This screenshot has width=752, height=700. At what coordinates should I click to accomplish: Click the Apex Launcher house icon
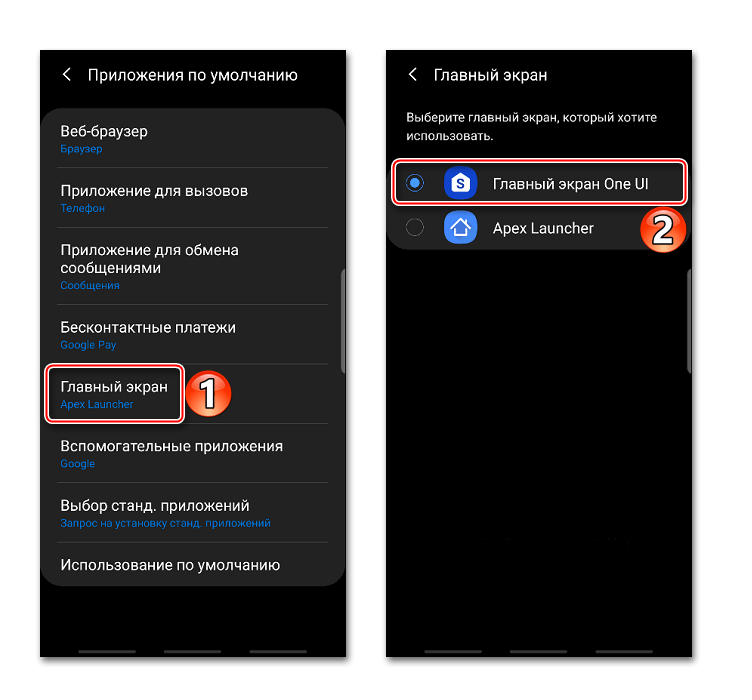coord(460,228)
